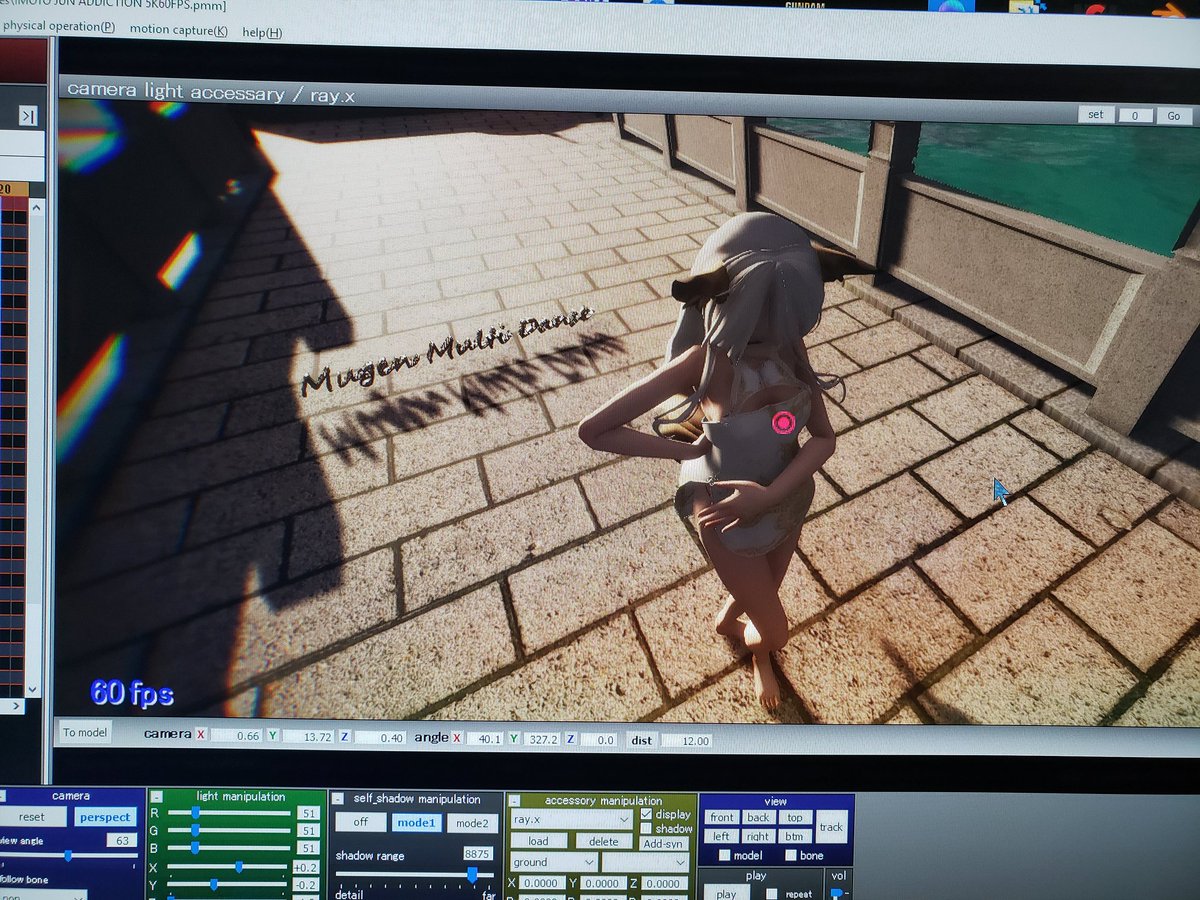Adjust the light B color slider

tap(228, 848)
